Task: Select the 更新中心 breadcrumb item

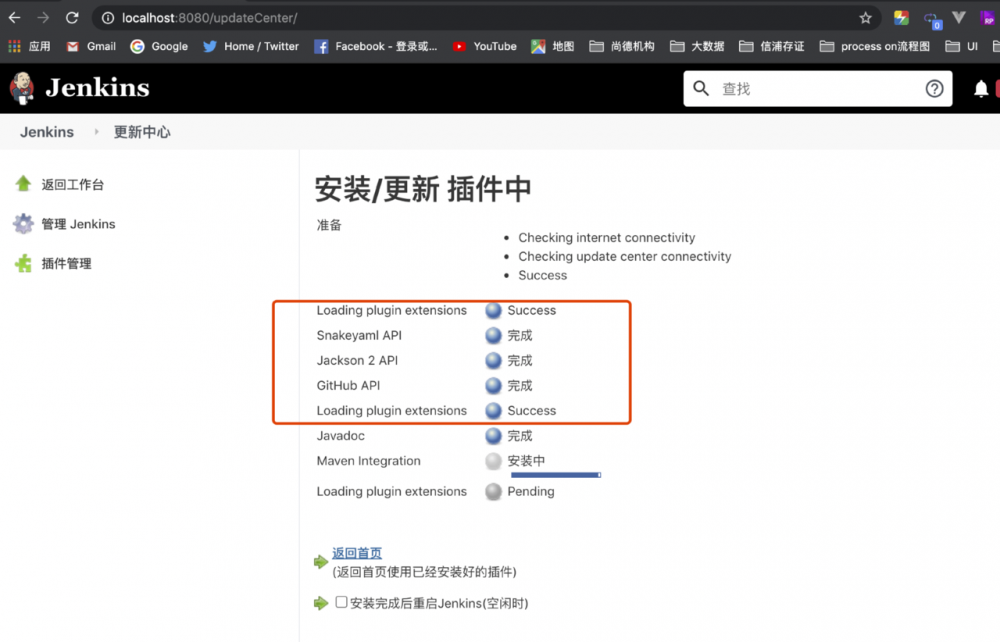Action: coord(143,131)
